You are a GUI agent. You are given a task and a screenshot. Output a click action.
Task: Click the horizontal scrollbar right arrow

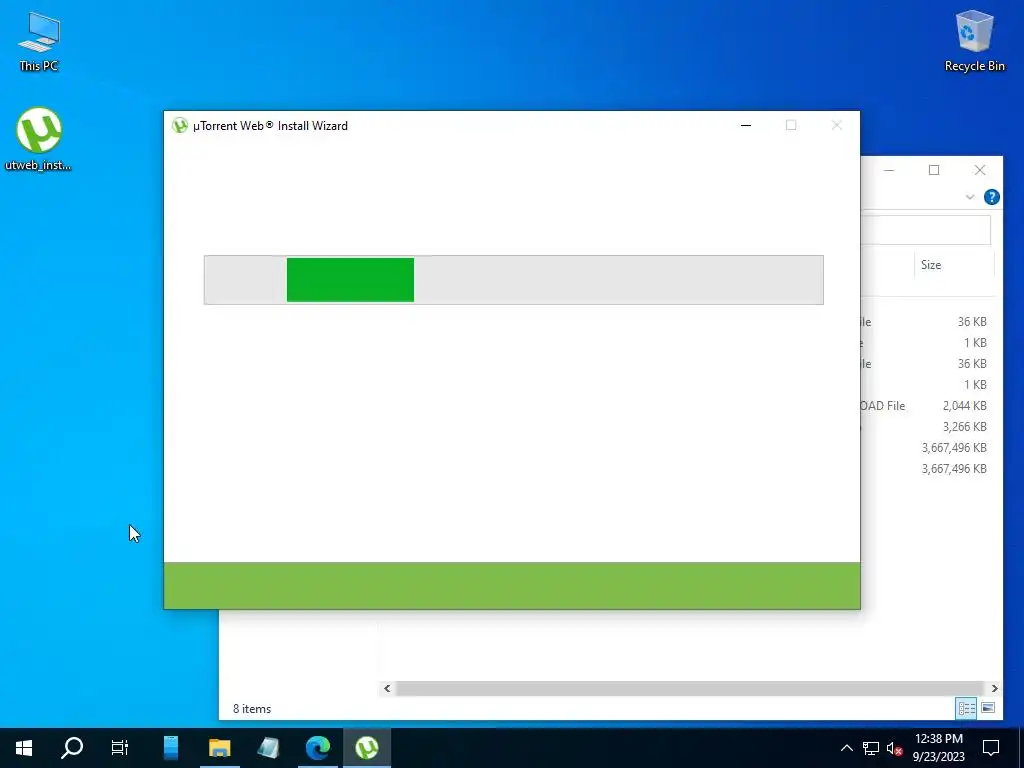[994, 688]
